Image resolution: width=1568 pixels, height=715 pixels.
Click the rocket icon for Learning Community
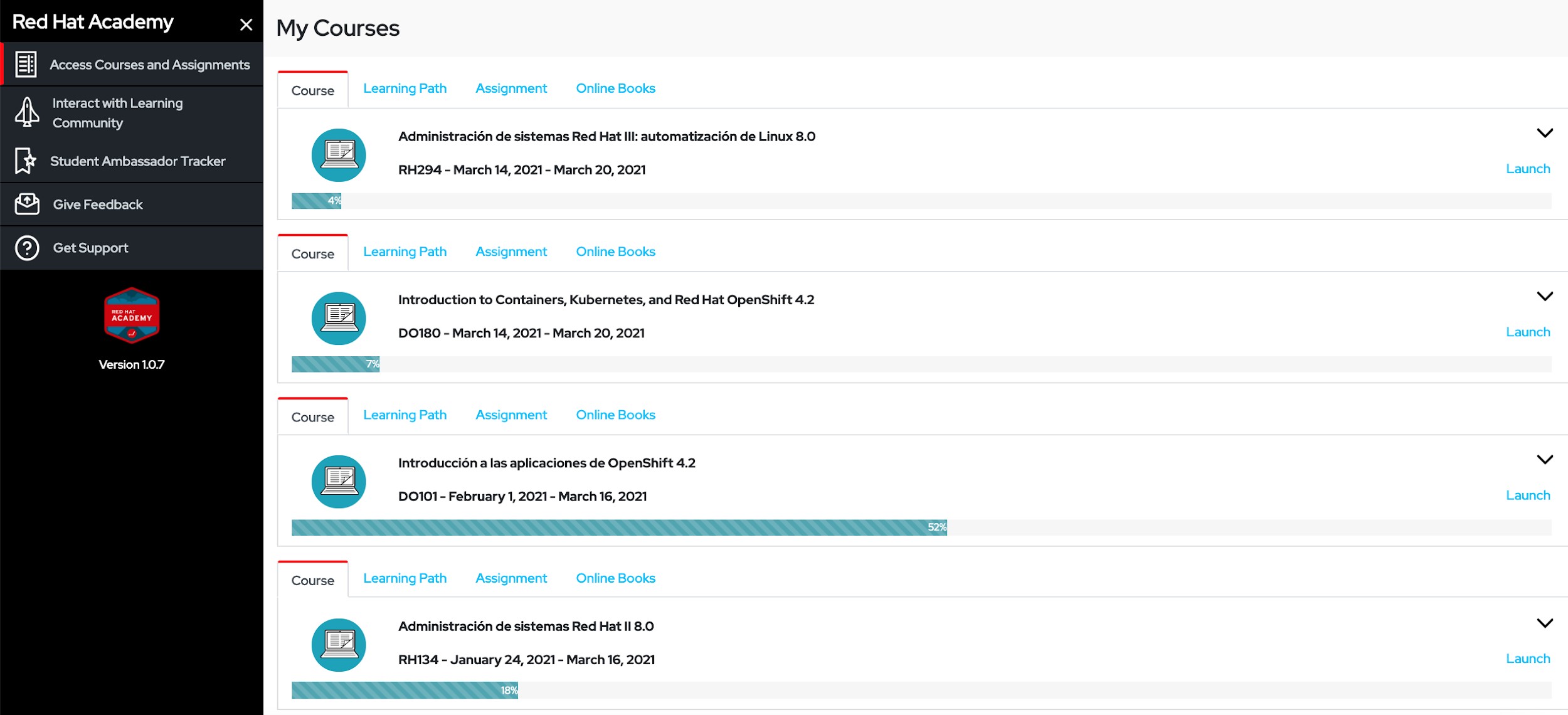[x=27, y=112]
